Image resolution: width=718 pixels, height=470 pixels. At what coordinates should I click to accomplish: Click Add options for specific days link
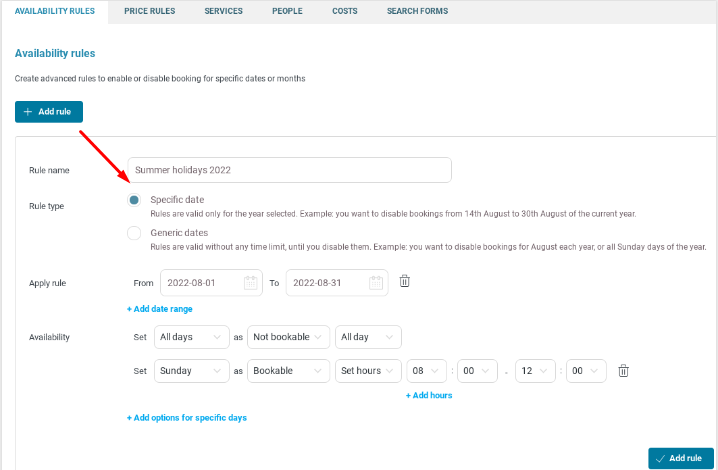(187, 418)
